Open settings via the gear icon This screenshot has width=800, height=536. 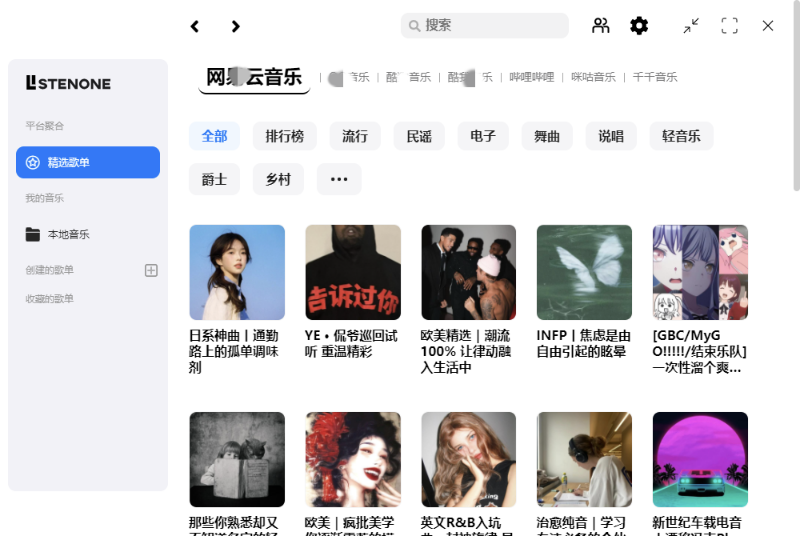coord(639,26)
